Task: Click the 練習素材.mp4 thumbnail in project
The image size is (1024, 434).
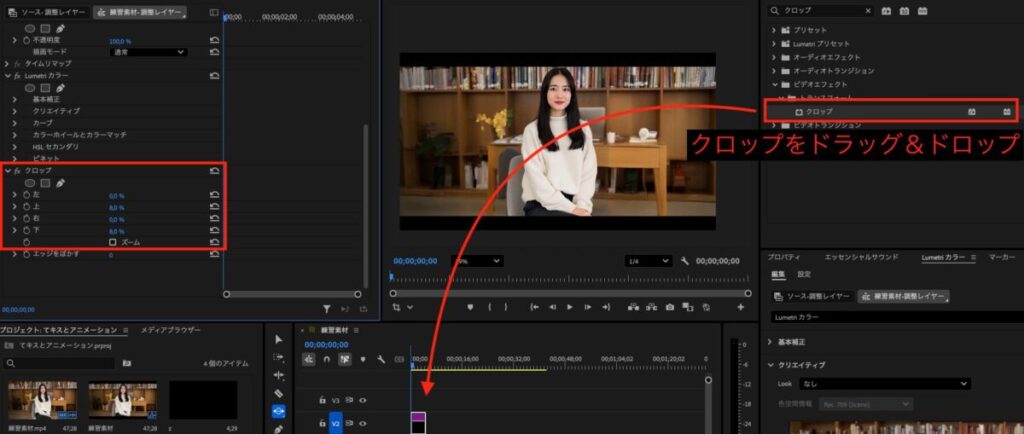Action: 42,400
